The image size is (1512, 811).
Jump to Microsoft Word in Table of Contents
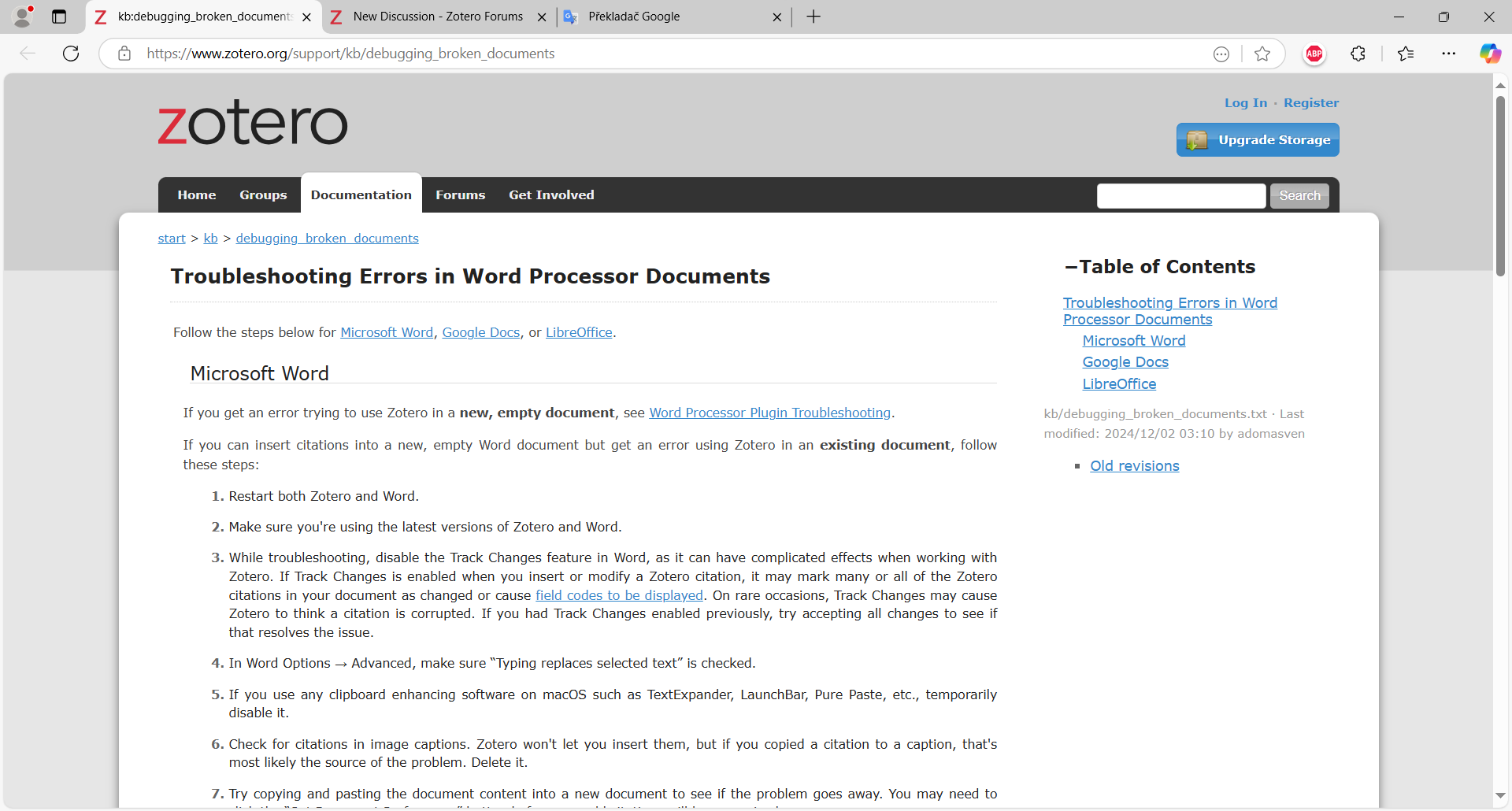(1133, 341)
